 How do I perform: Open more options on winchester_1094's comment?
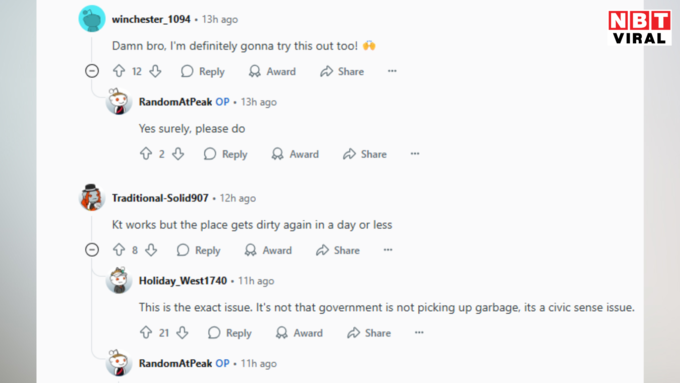392,71
